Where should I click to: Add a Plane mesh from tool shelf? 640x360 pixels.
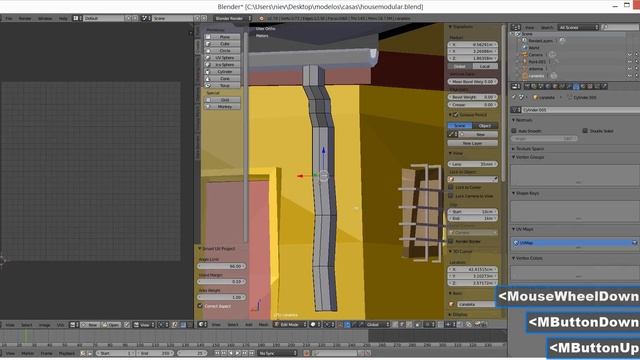tap(222, 37)
